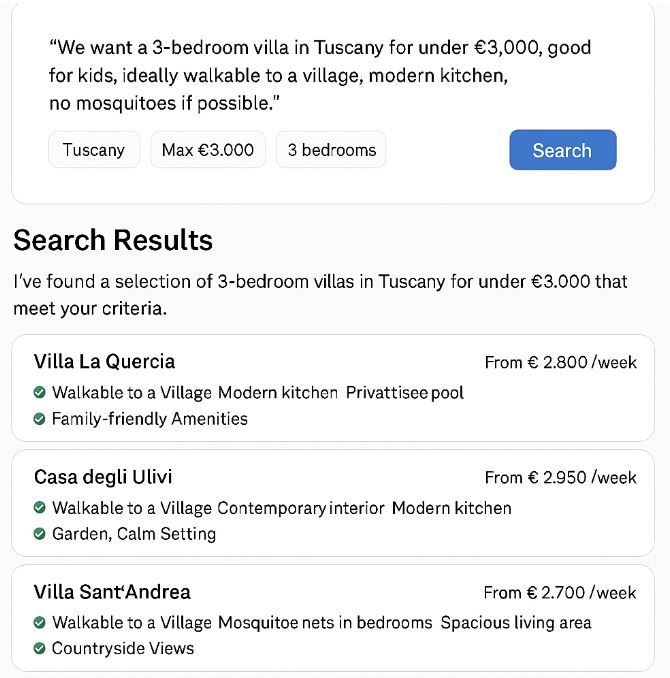Click the blue Search button
This screenshot has height=678, width=670.
[563, 150]
